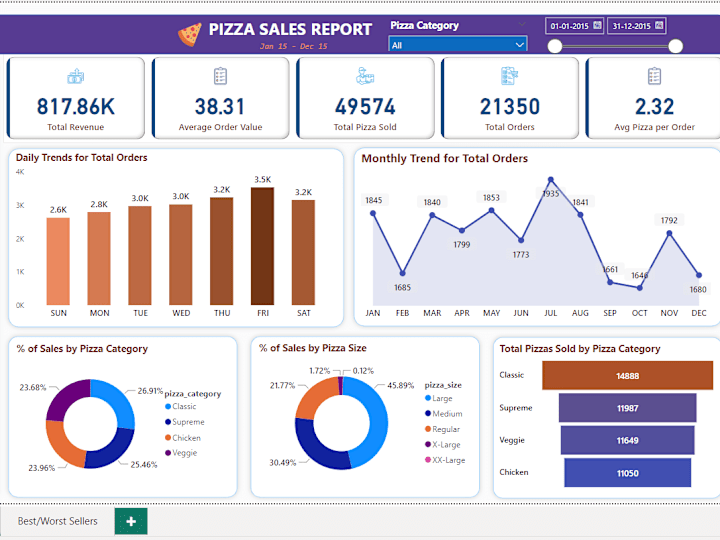Click the 817.86K Total Revenue value

tap(76, 107)
